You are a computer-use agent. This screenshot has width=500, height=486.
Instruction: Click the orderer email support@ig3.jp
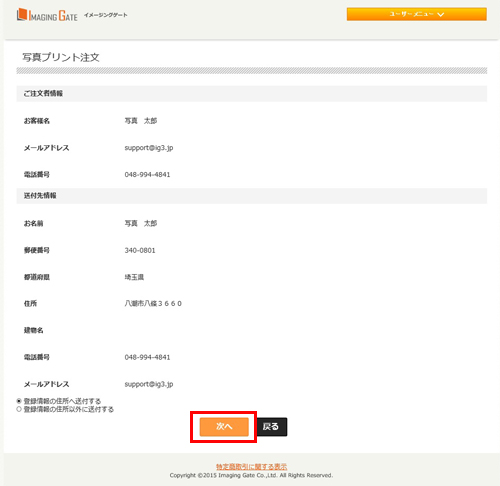click(149, 148)
